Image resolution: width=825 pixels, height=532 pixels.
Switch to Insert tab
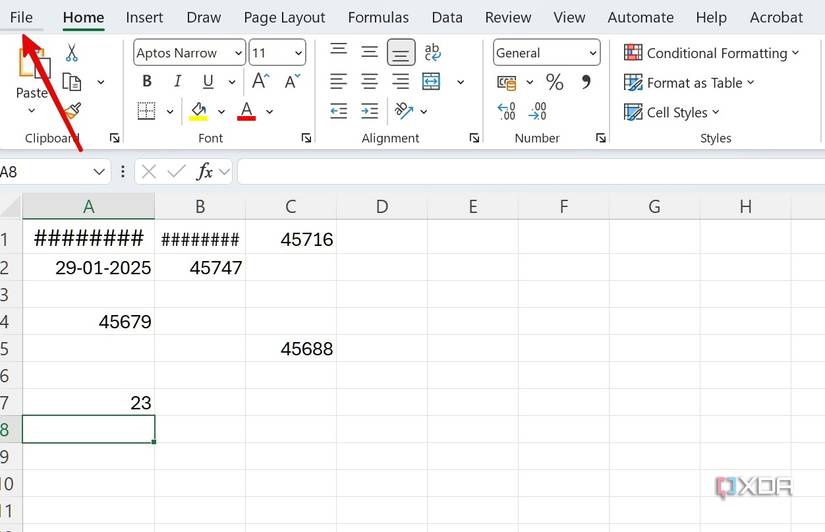[x=144, y=17]
